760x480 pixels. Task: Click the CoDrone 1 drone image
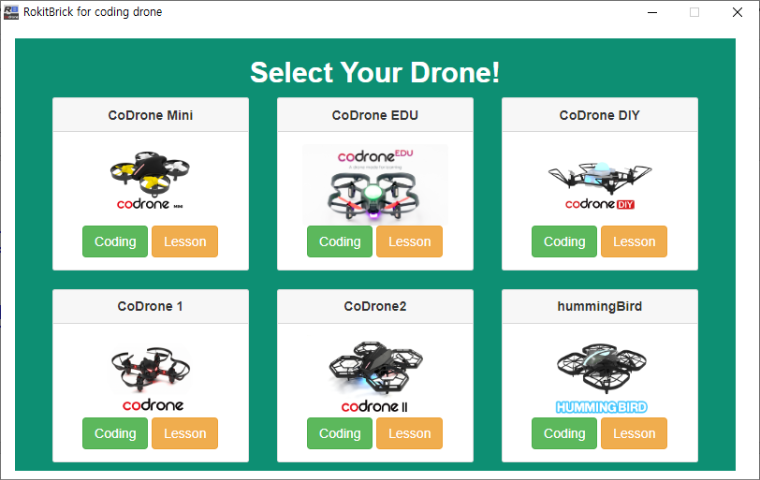(x=151, y=378)
